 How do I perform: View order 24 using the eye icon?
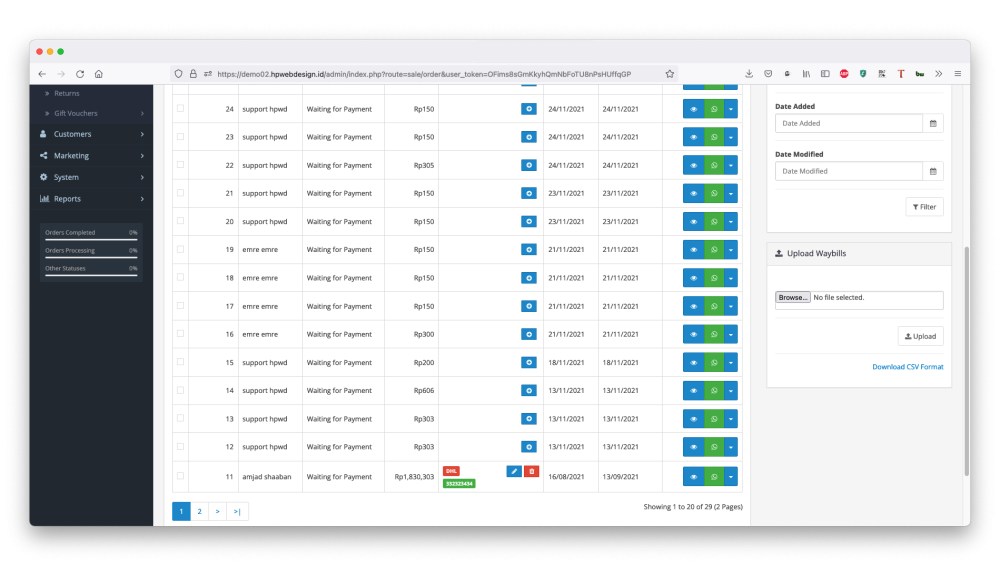693,108
